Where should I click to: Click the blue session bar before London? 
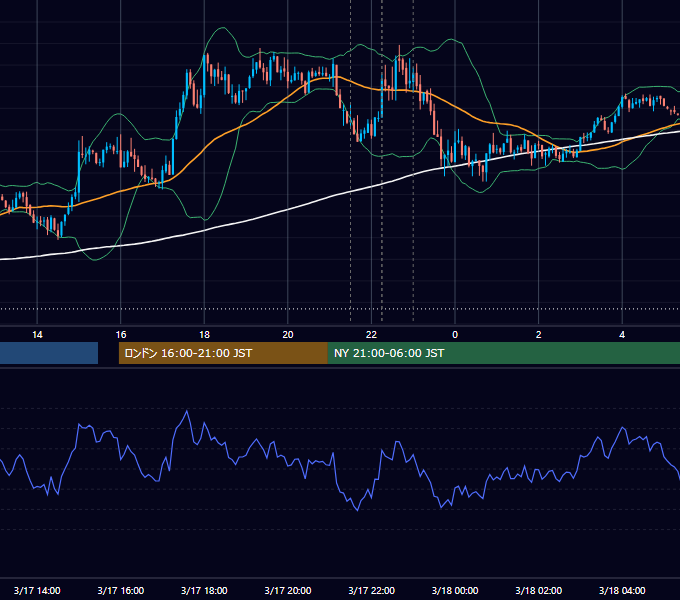click(49, 353)
